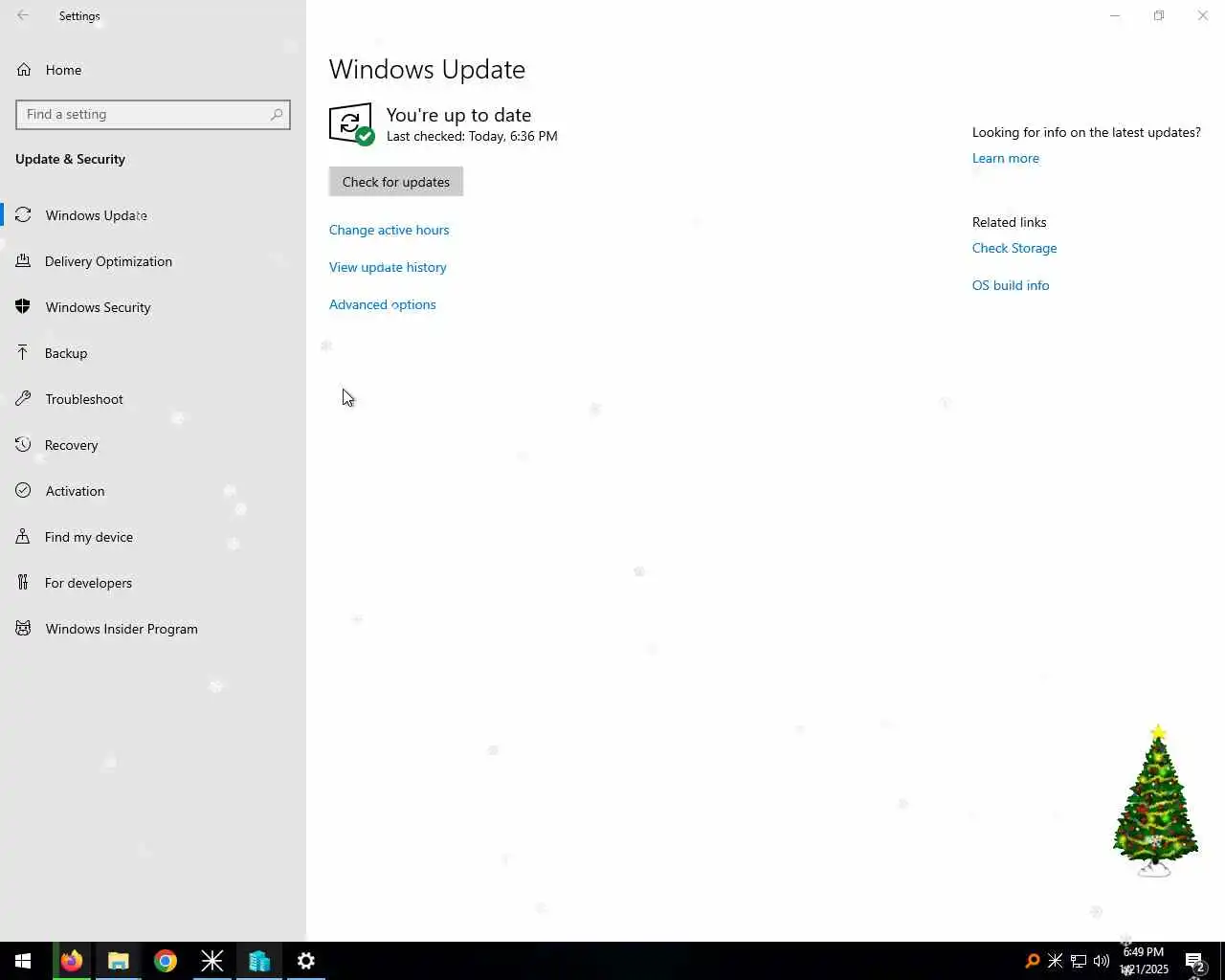The height and width of the screenshot is (980, 1225).
Task: Click the Settings gear on taskbar
Action: [x=306, y=961]
